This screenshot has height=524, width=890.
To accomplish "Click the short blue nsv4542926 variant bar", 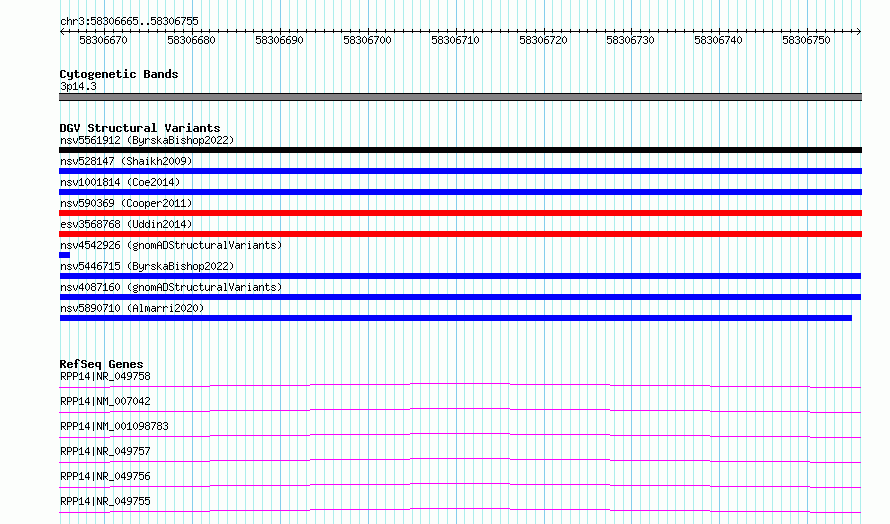I will coord(65,255).
